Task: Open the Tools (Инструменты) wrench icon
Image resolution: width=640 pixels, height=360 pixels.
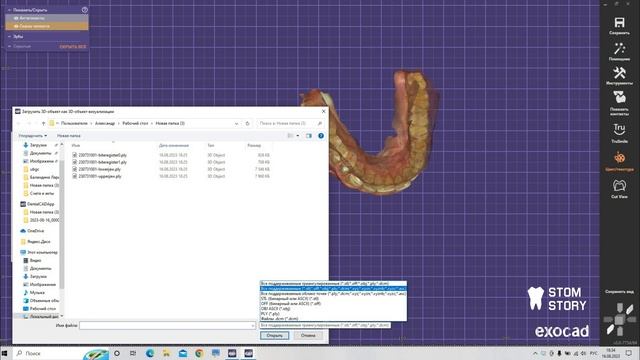Action: [619, 73]
